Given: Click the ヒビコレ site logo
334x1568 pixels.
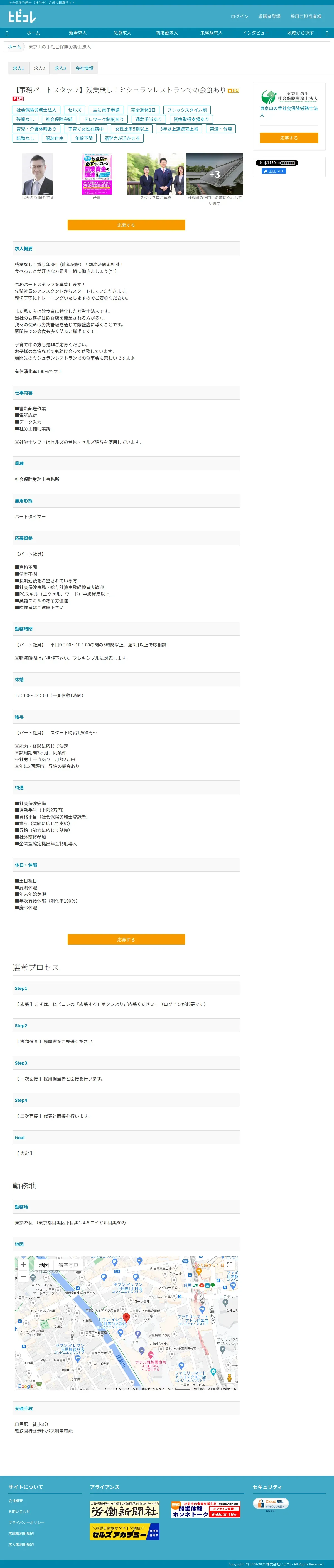Looking at the screenshot, I should coord(22,16).
